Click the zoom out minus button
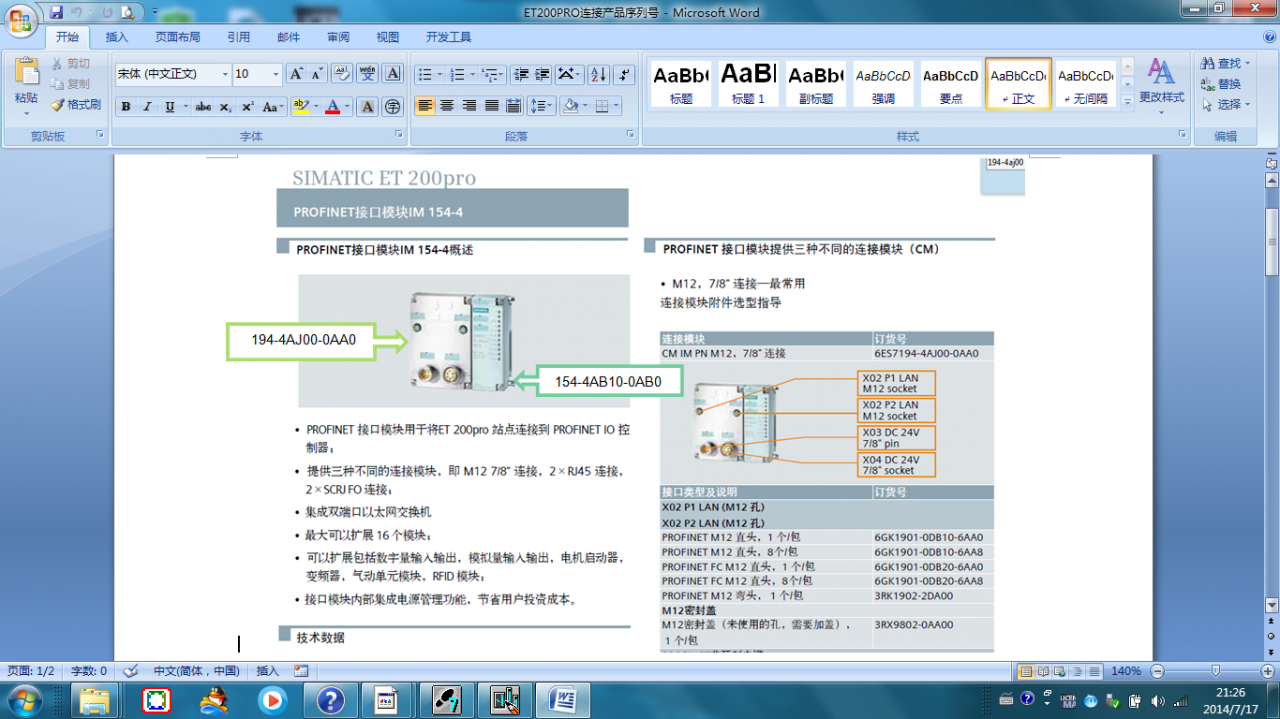 (x=1157, y=670)
